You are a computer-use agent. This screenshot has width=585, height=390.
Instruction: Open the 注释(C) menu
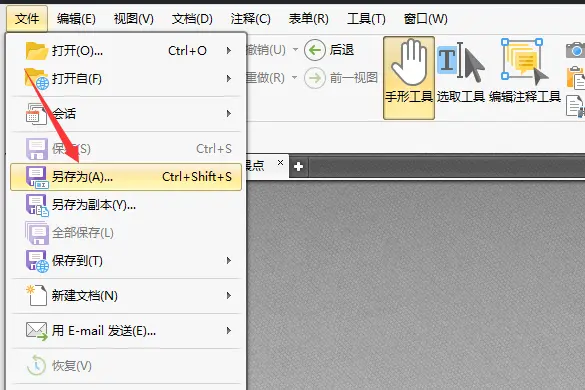[x=250, y=18]
